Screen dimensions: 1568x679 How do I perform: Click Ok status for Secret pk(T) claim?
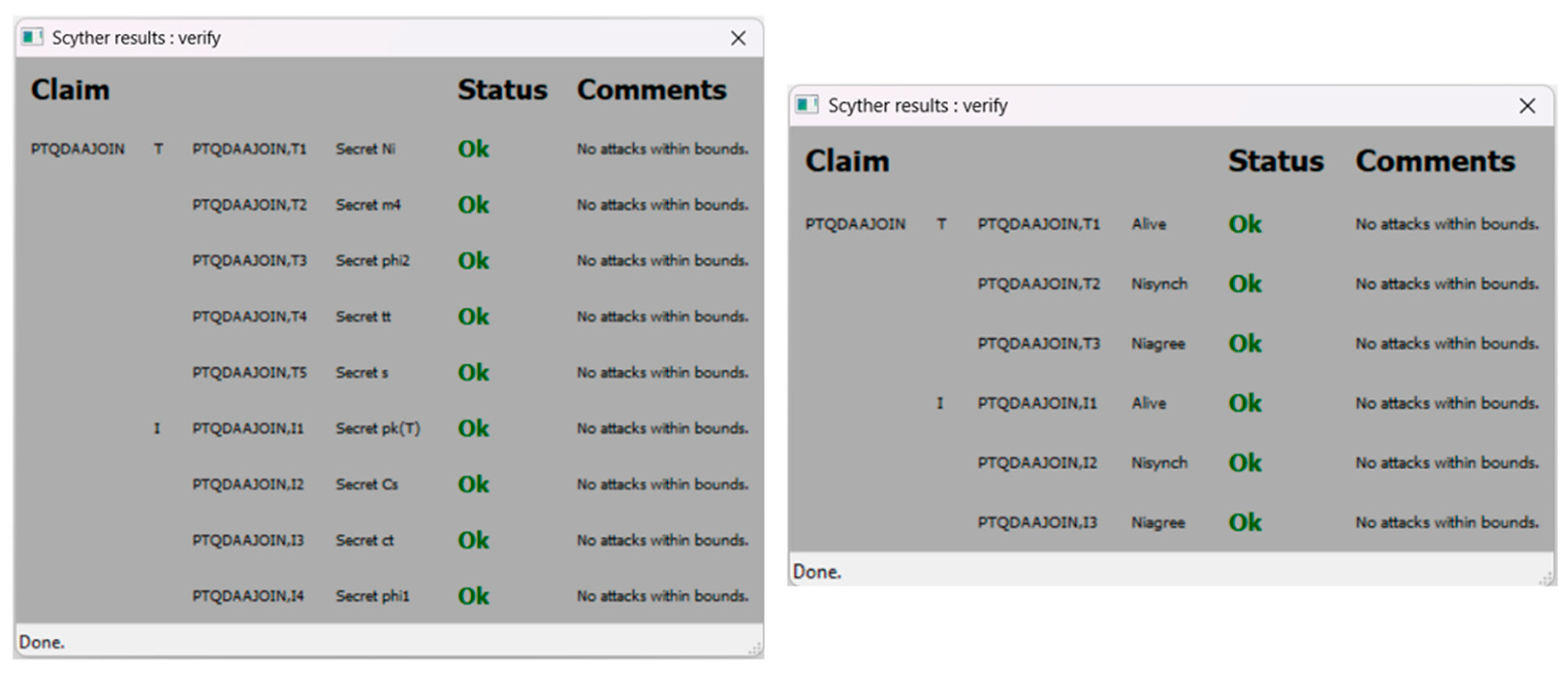[x=473, y=428]
